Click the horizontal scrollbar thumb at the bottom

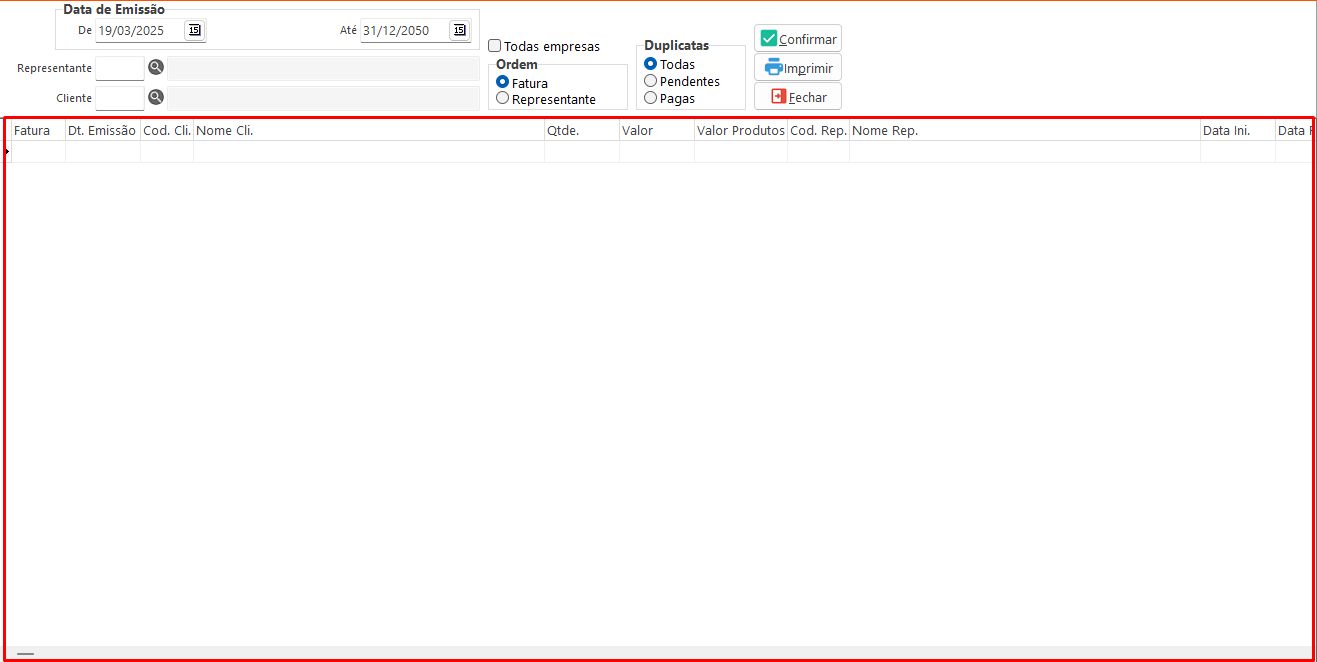[25, 654]
